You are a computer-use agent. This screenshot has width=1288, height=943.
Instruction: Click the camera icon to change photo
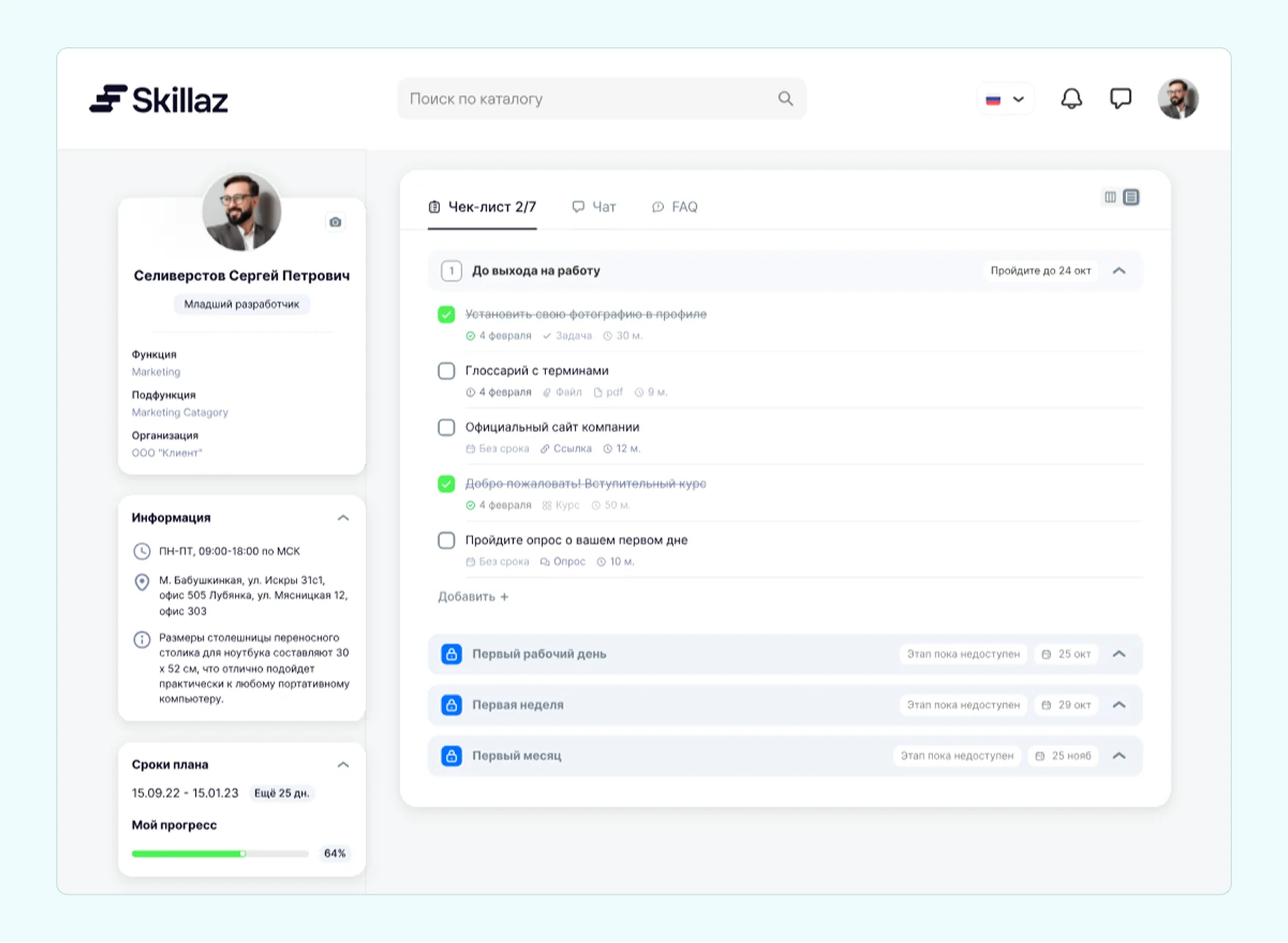[x=335, y=222]
